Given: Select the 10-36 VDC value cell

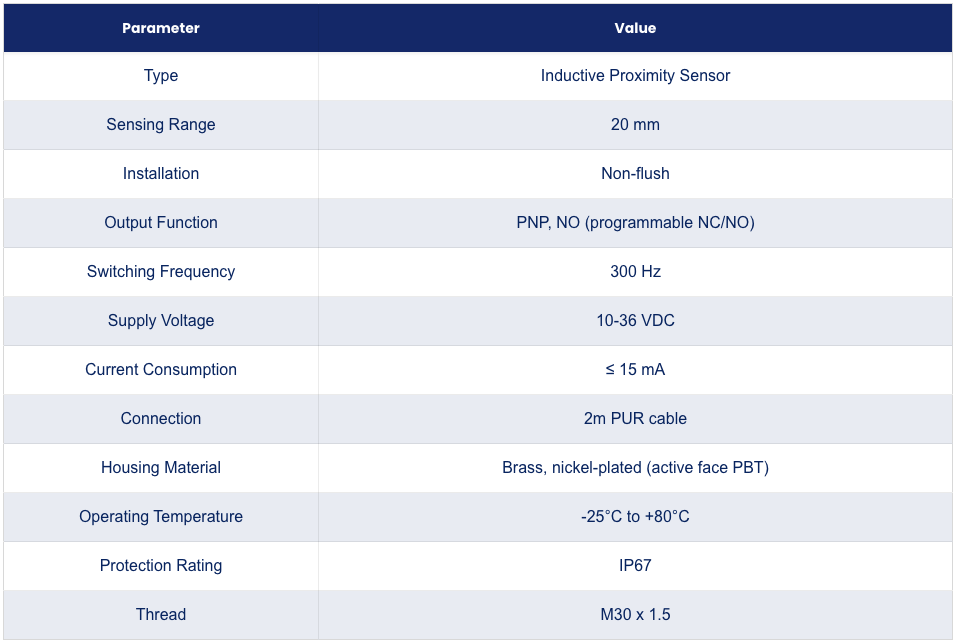Looking at the screenshot, I should click(635, 321).
